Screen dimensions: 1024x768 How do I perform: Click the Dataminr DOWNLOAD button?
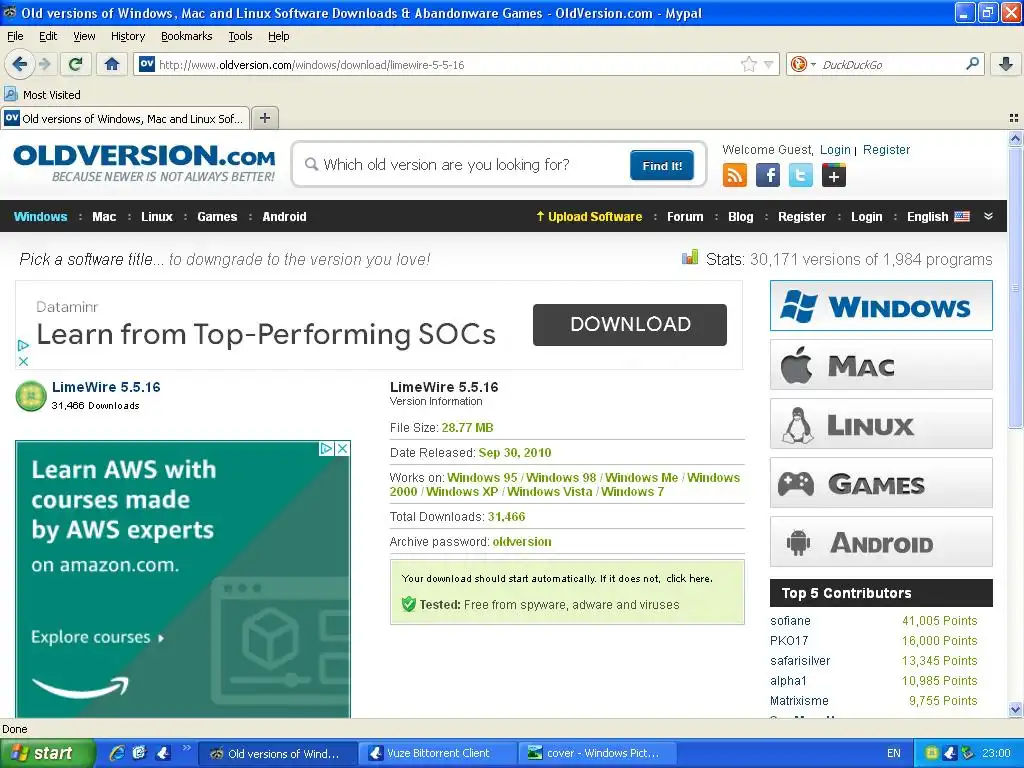(x=630, y=324)
